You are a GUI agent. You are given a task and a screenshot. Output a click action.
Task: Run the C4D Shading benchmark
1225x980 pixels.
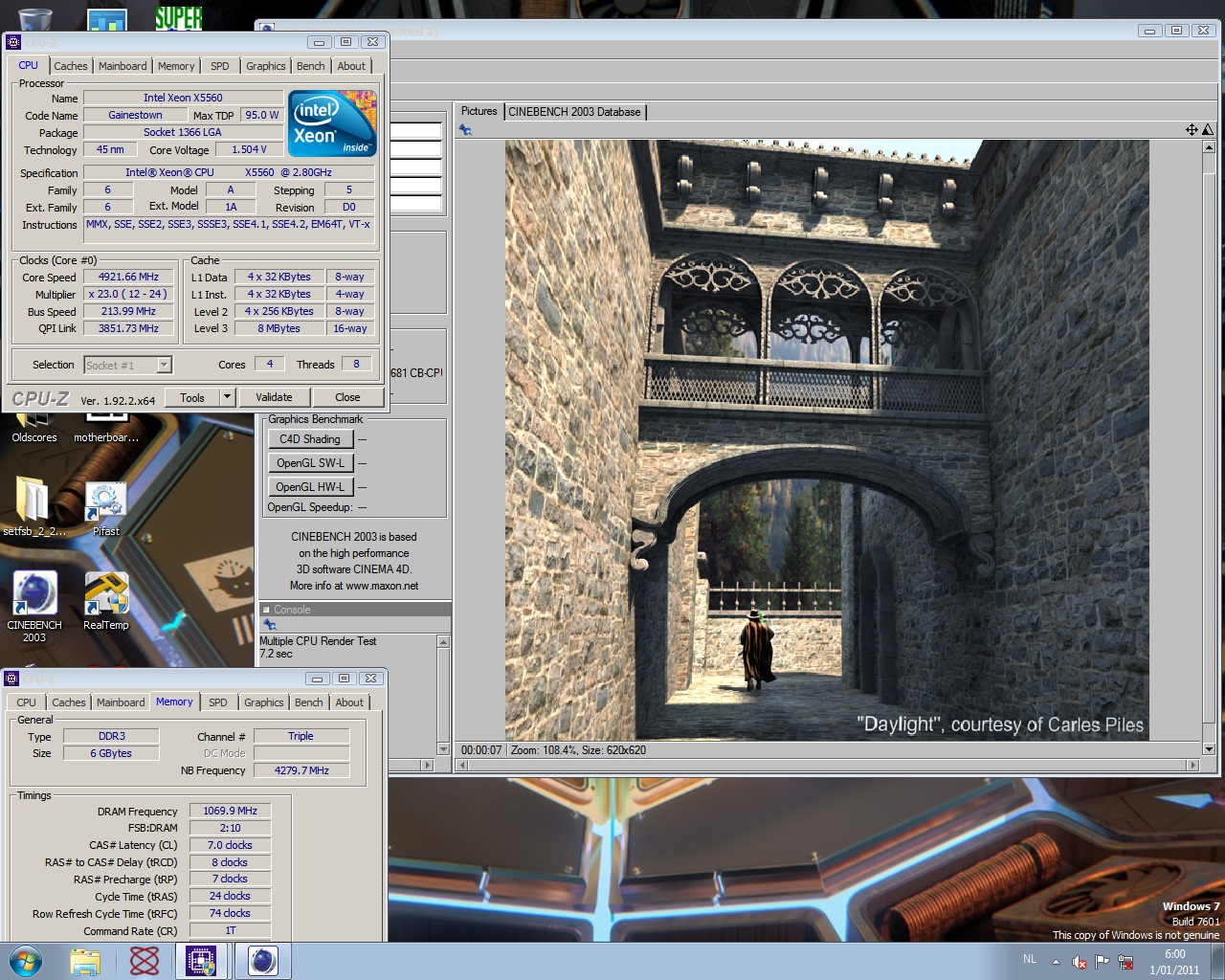click(310, 439)
